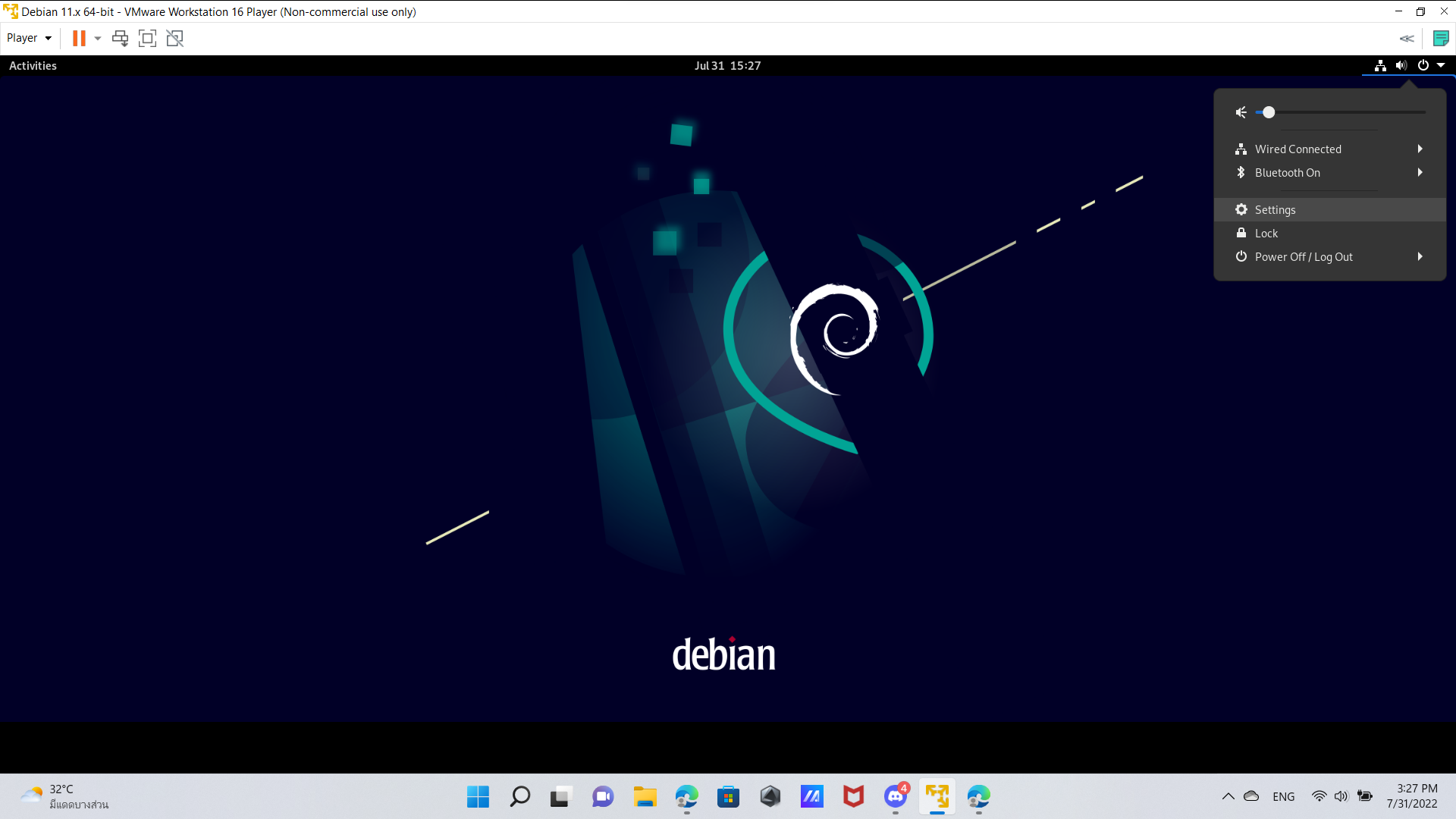Click the Settings gear icon
1456x819 pixels.
point(1241,209)
